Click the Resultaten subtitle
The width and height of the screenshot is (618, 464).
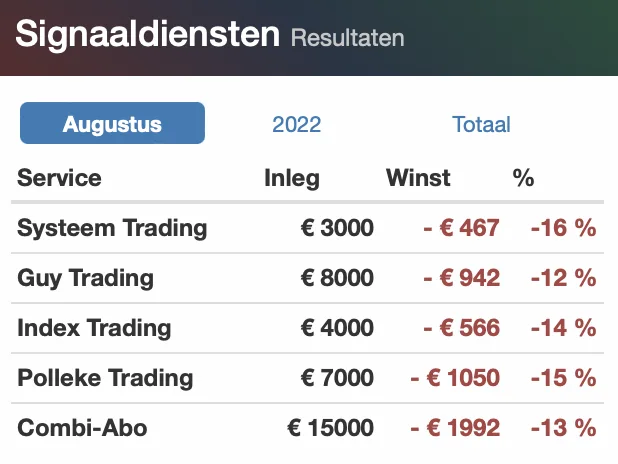348,38
